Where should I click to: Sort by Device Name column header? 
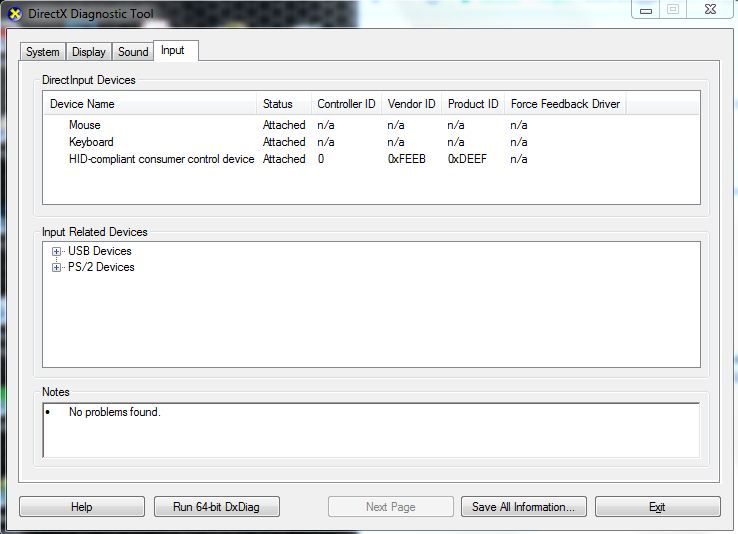click(x=150, y=104)
